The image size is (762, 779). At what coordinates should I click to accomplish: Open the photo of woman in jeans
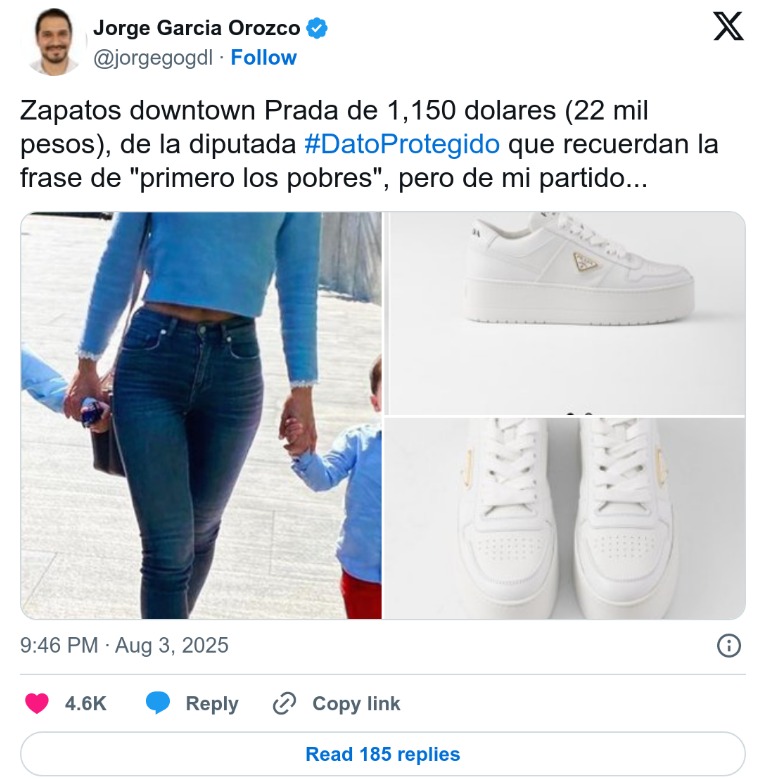pos(201,415)
